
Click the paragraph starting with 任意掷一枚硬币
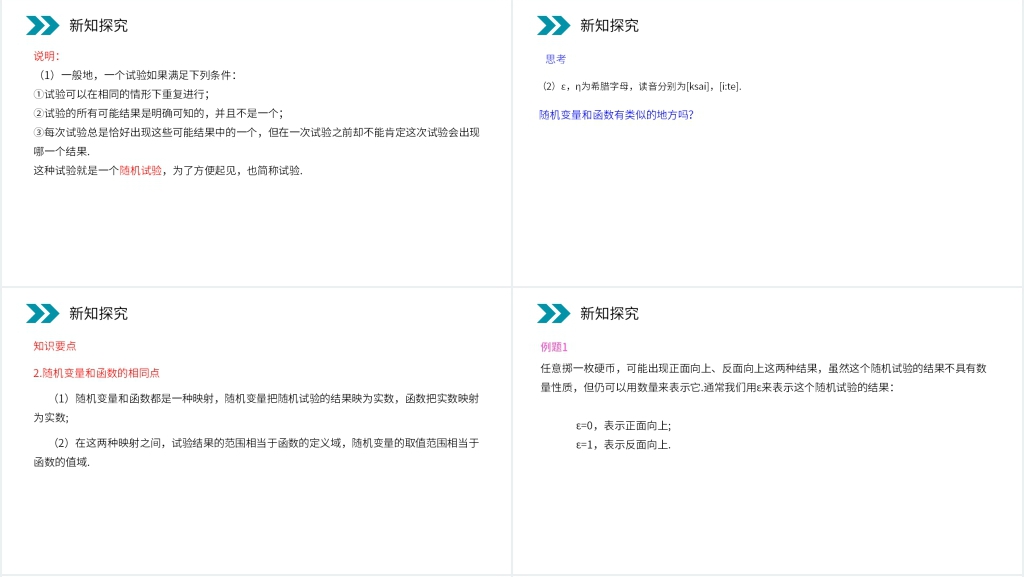coord(763,377)
